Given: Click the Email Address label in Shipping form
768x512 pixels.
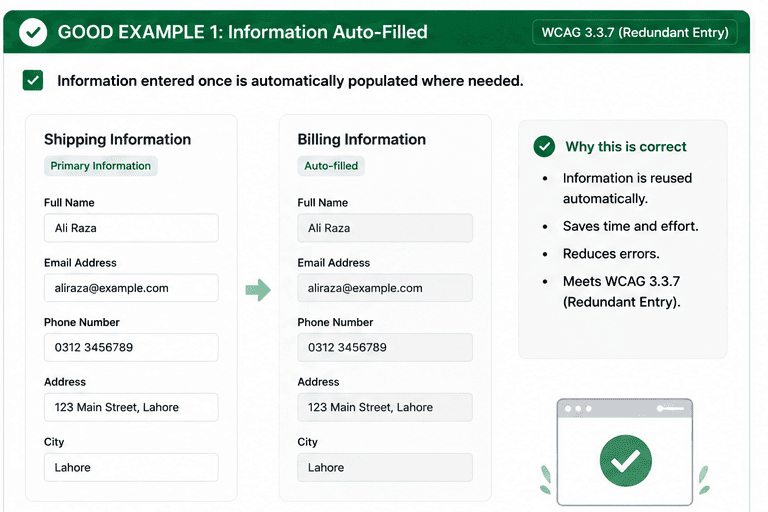Looking at the screenshot, I should [x=80, y=263].
